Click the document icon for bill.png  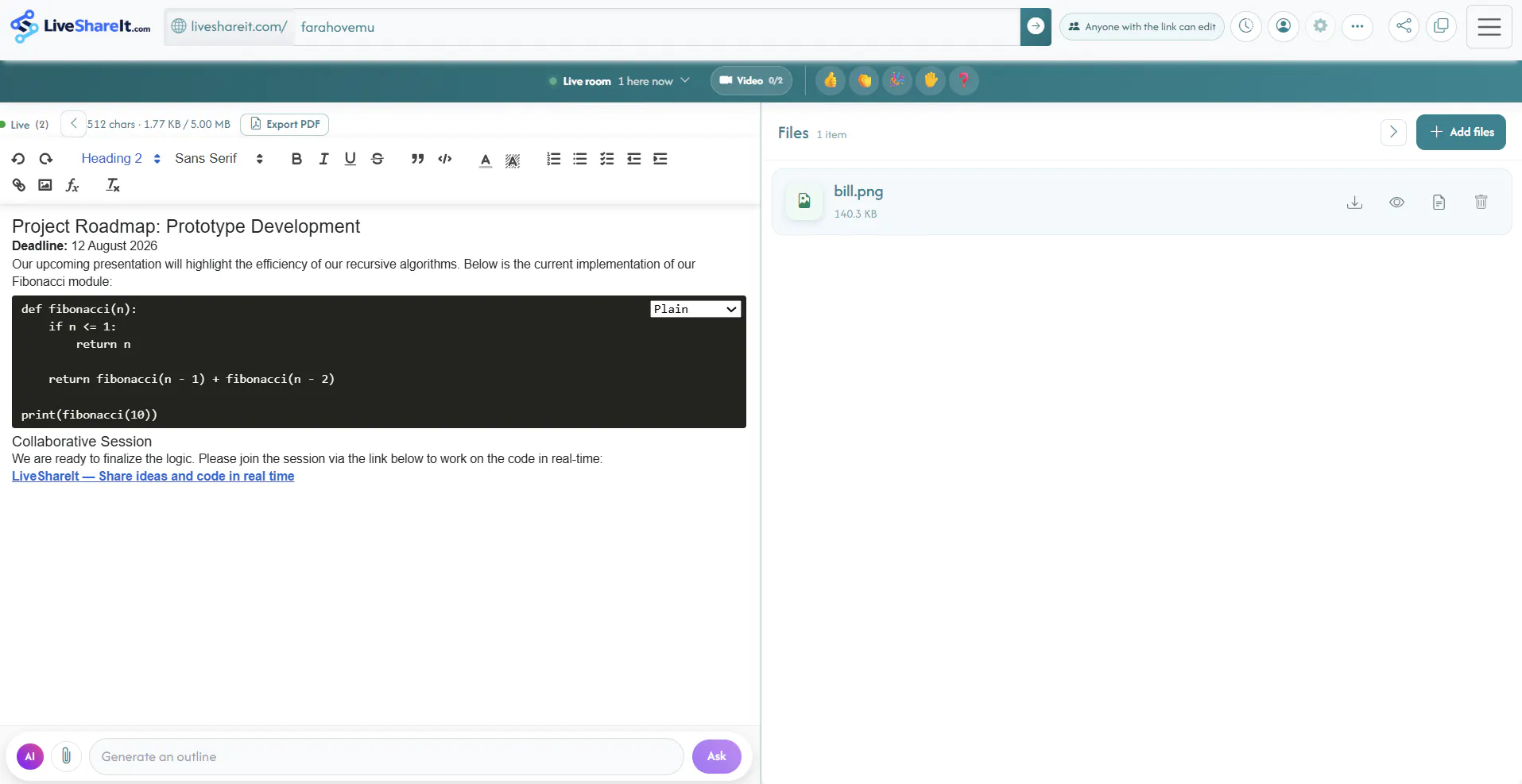(1439, 203)
